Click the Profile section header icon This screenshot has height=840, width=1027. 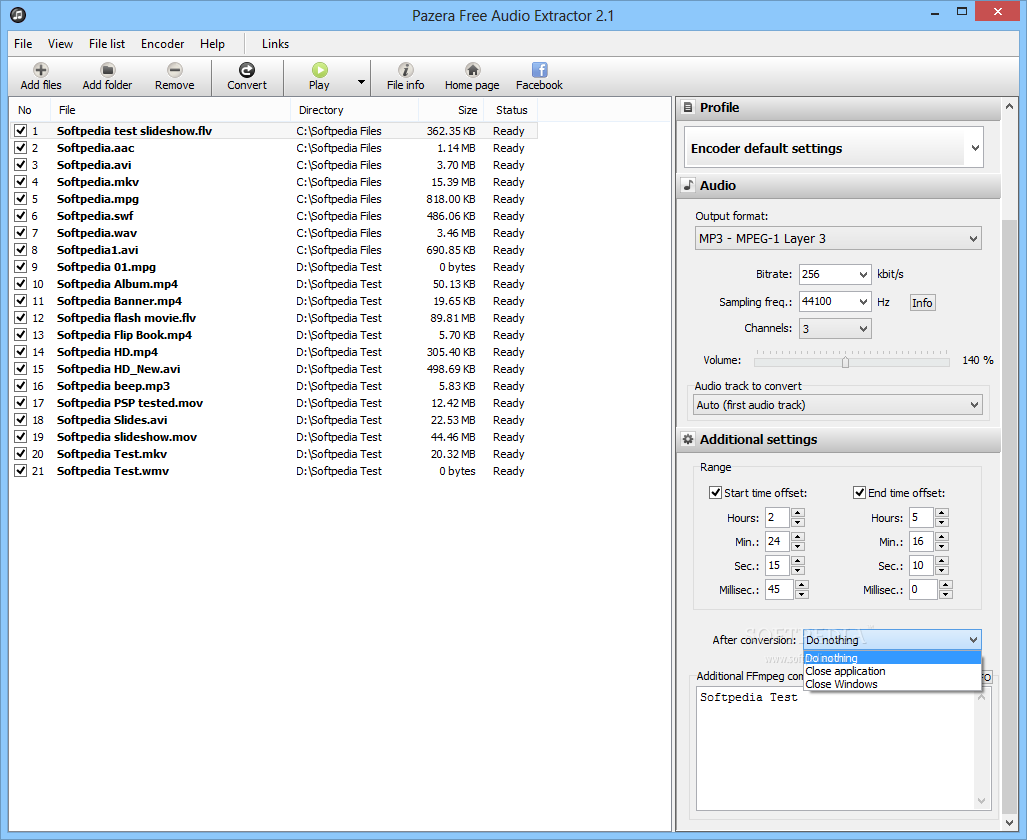688,107
